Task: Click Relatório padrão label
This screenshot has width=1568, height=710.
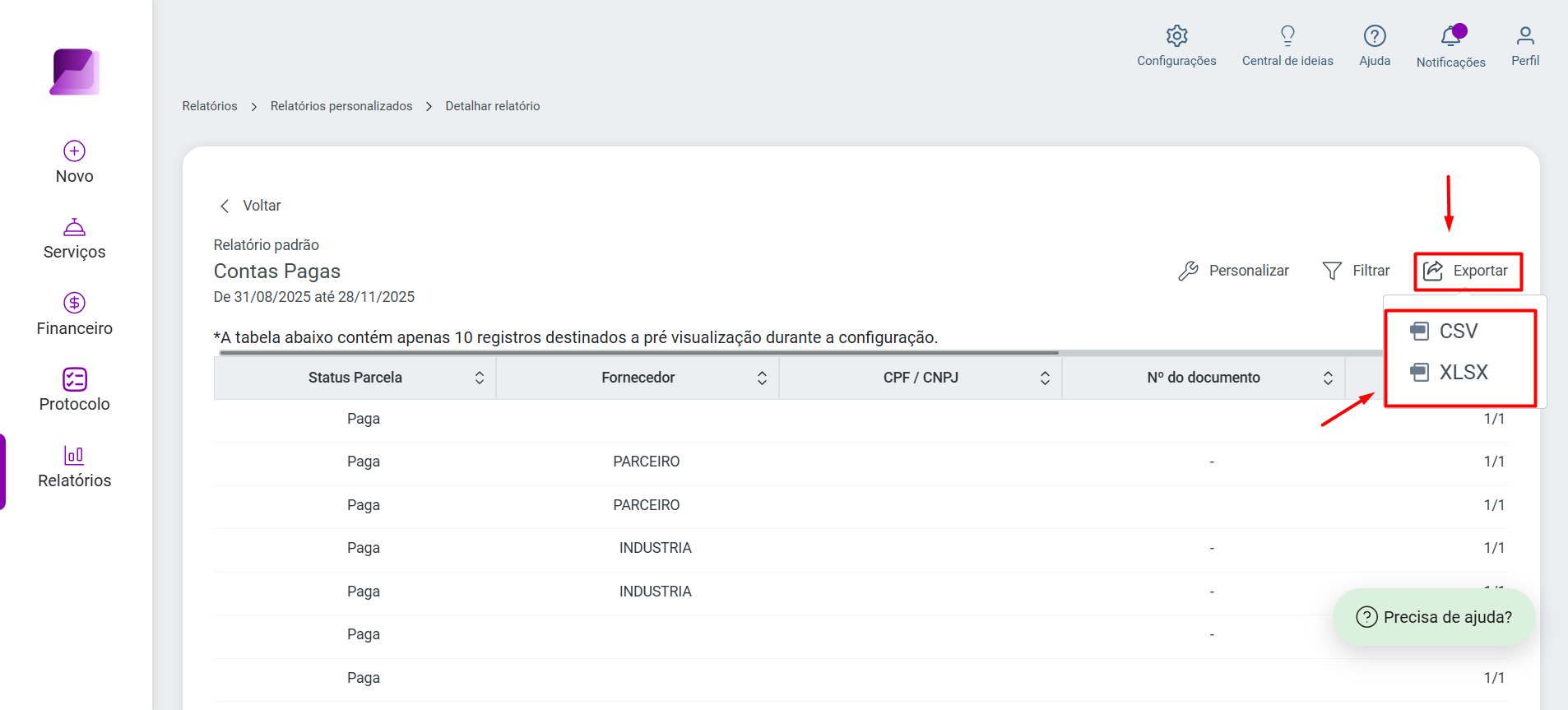Action: [267, 245]
